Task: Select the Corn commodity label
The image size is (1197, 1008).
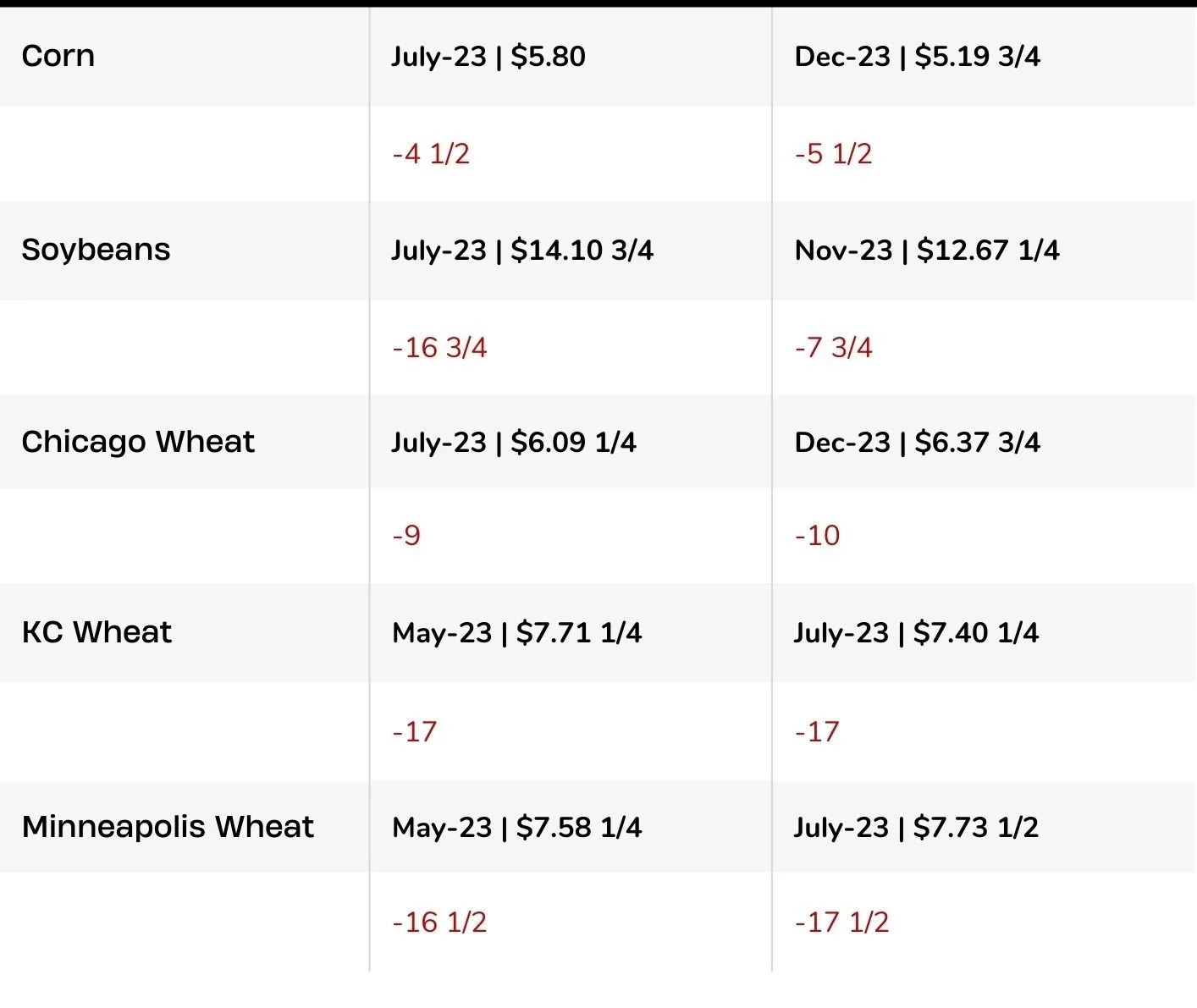Action: click(58, 56)
